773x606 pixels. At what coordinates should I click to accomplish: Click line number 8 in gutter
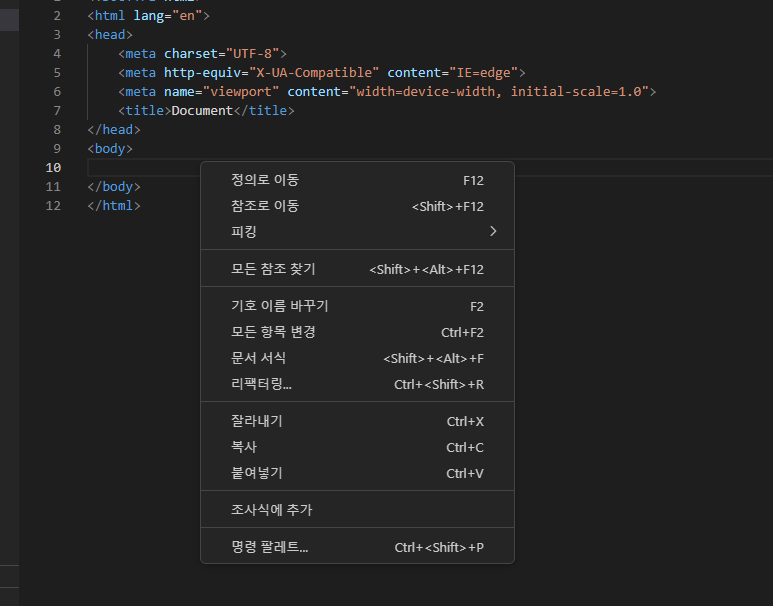57,130
